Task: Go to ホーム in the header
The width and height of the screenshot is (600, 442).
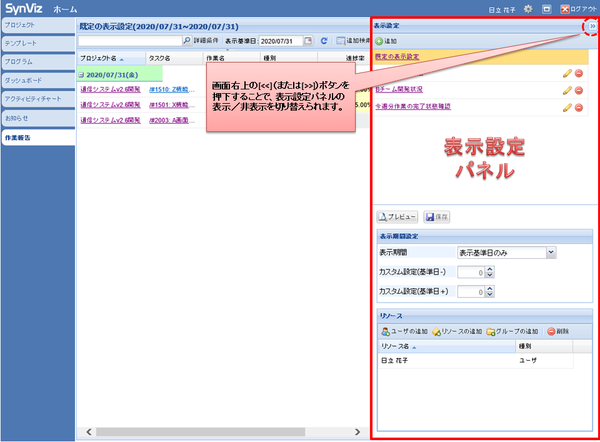Action: coord(65,9)
